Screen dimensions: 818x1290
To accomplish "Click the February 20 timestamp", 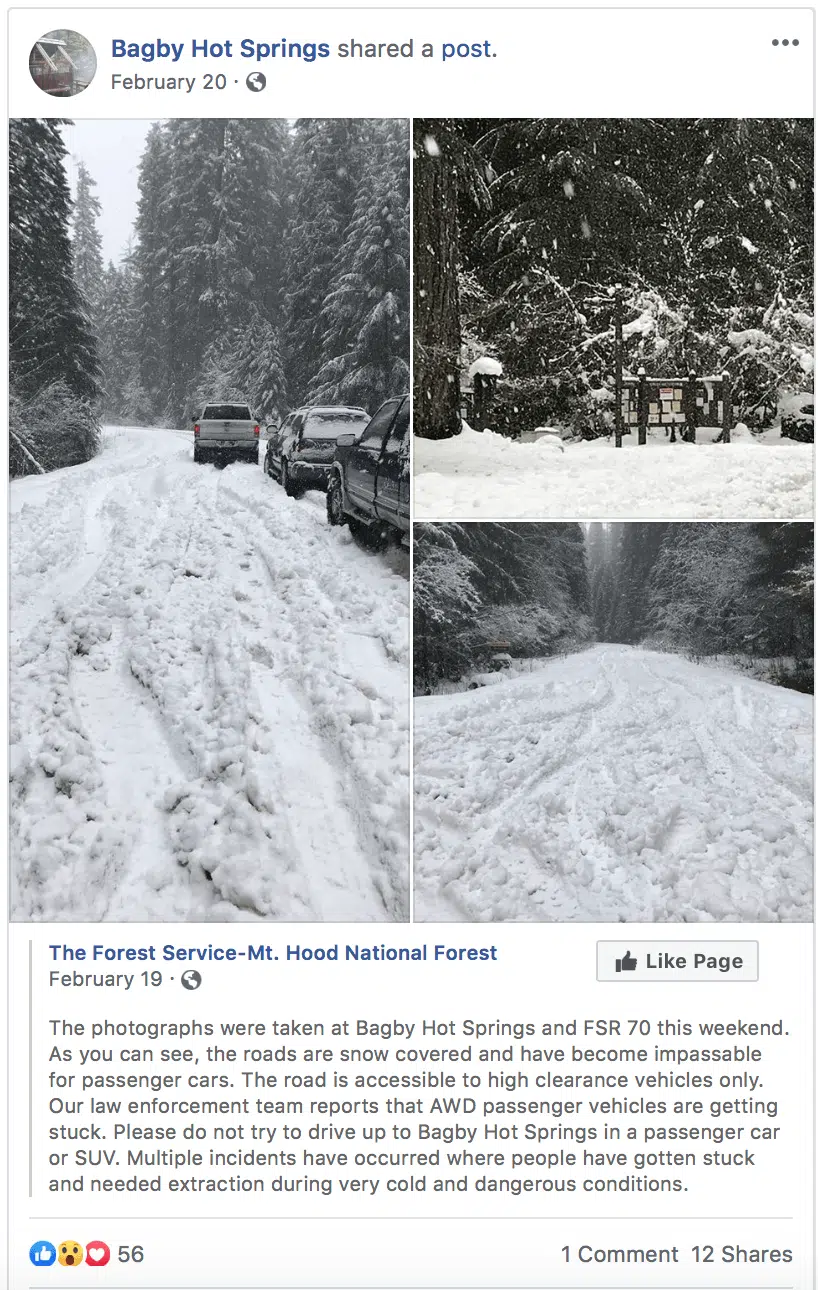I will (x=168, y=82).
